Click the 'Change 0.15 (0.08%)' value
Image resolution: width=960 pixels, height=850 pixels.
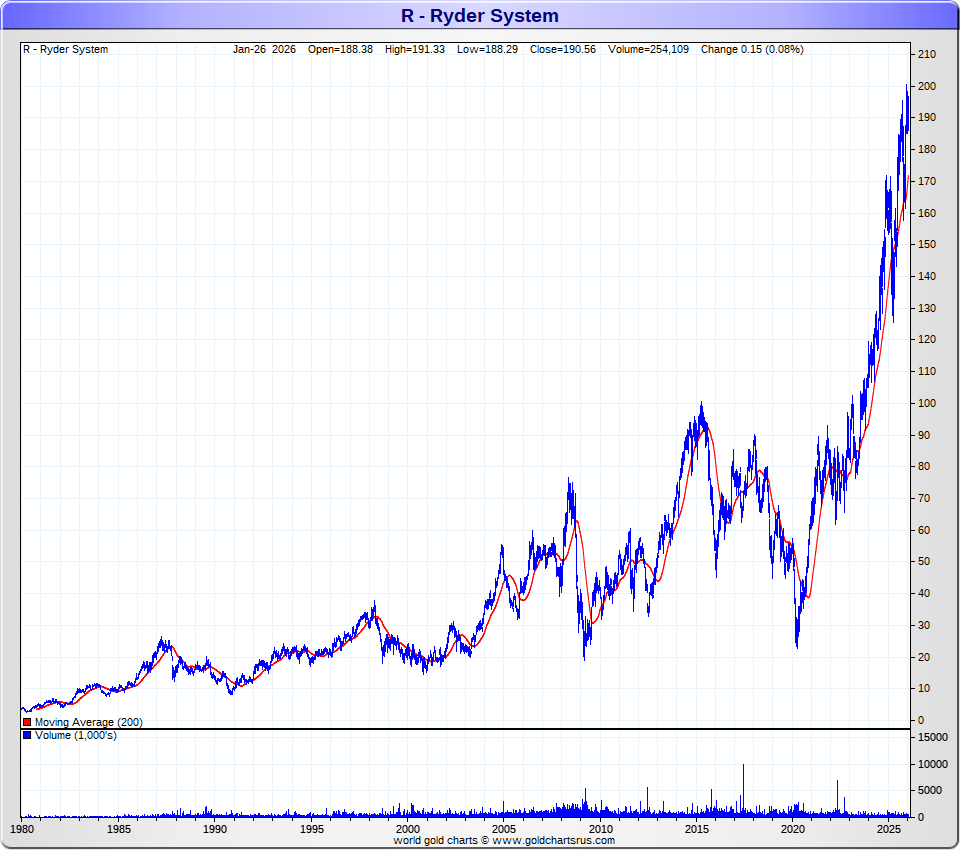pos(752,49)
